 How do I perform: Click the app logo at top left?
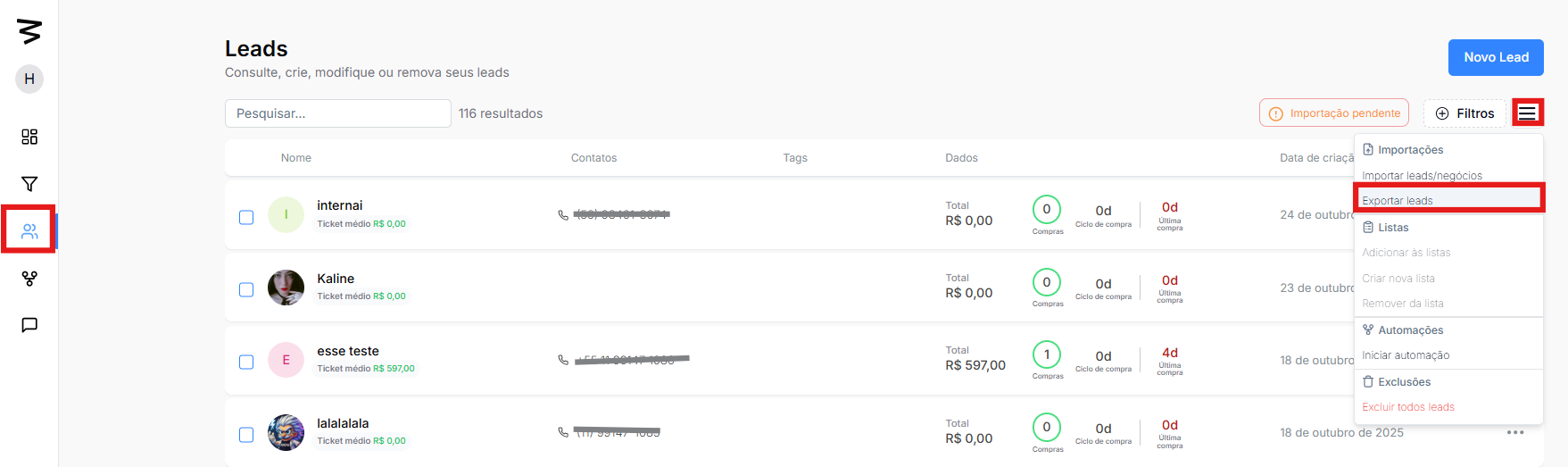[29, 31]
